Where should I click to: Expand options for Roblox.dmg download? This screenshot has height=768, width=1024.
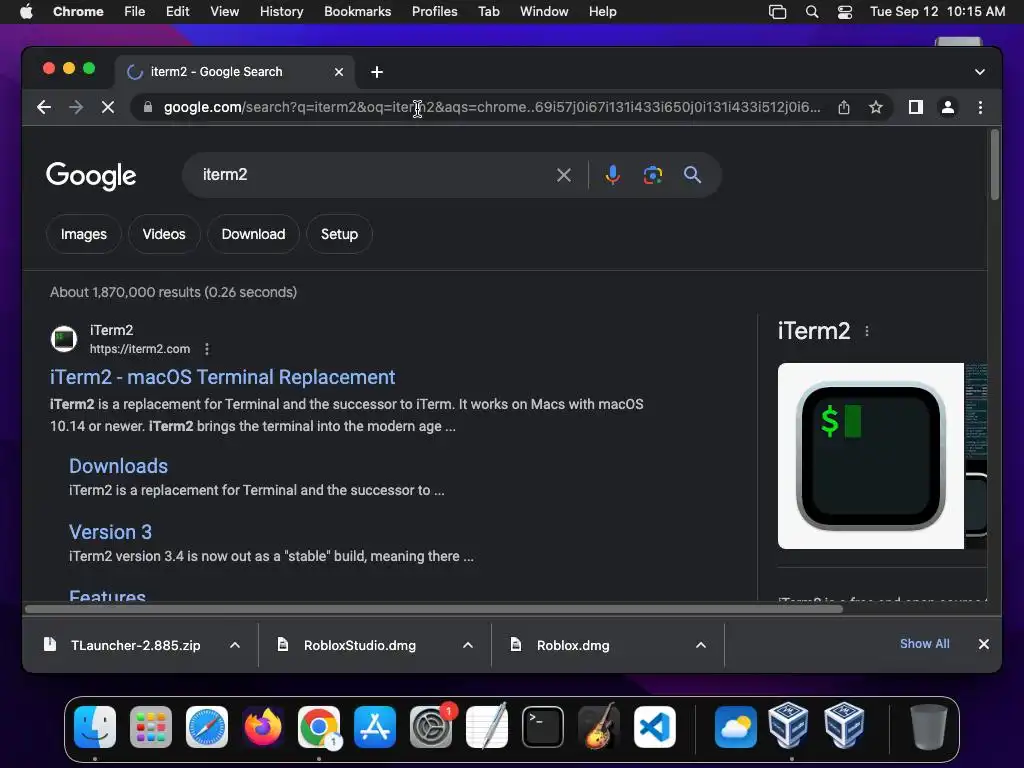[x=701, y=645]
